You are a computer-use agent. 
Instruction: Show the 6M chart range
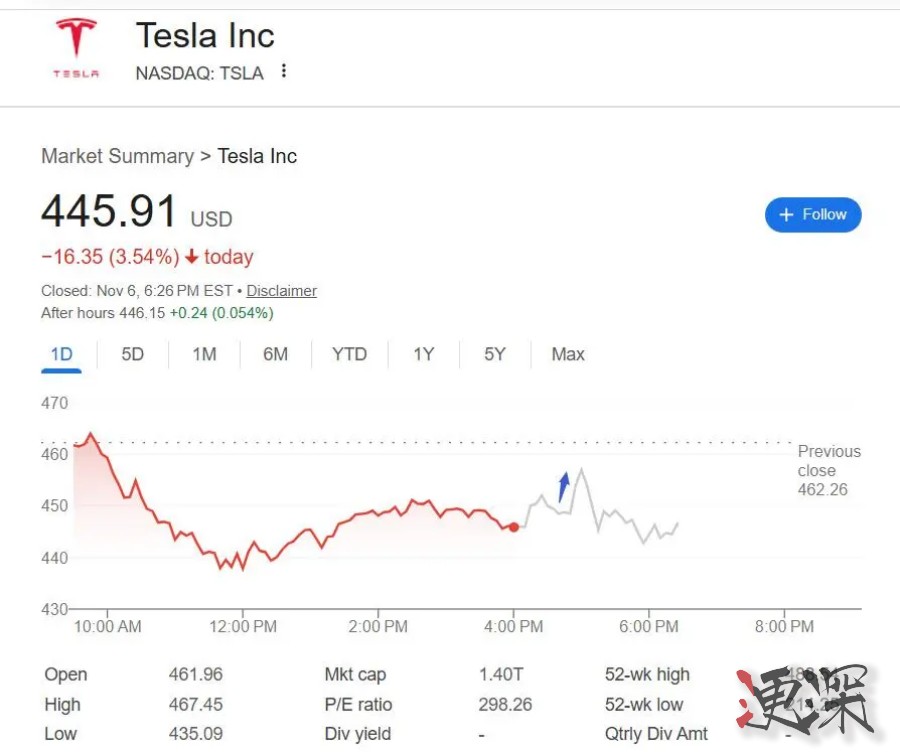(x=275, y=354)
